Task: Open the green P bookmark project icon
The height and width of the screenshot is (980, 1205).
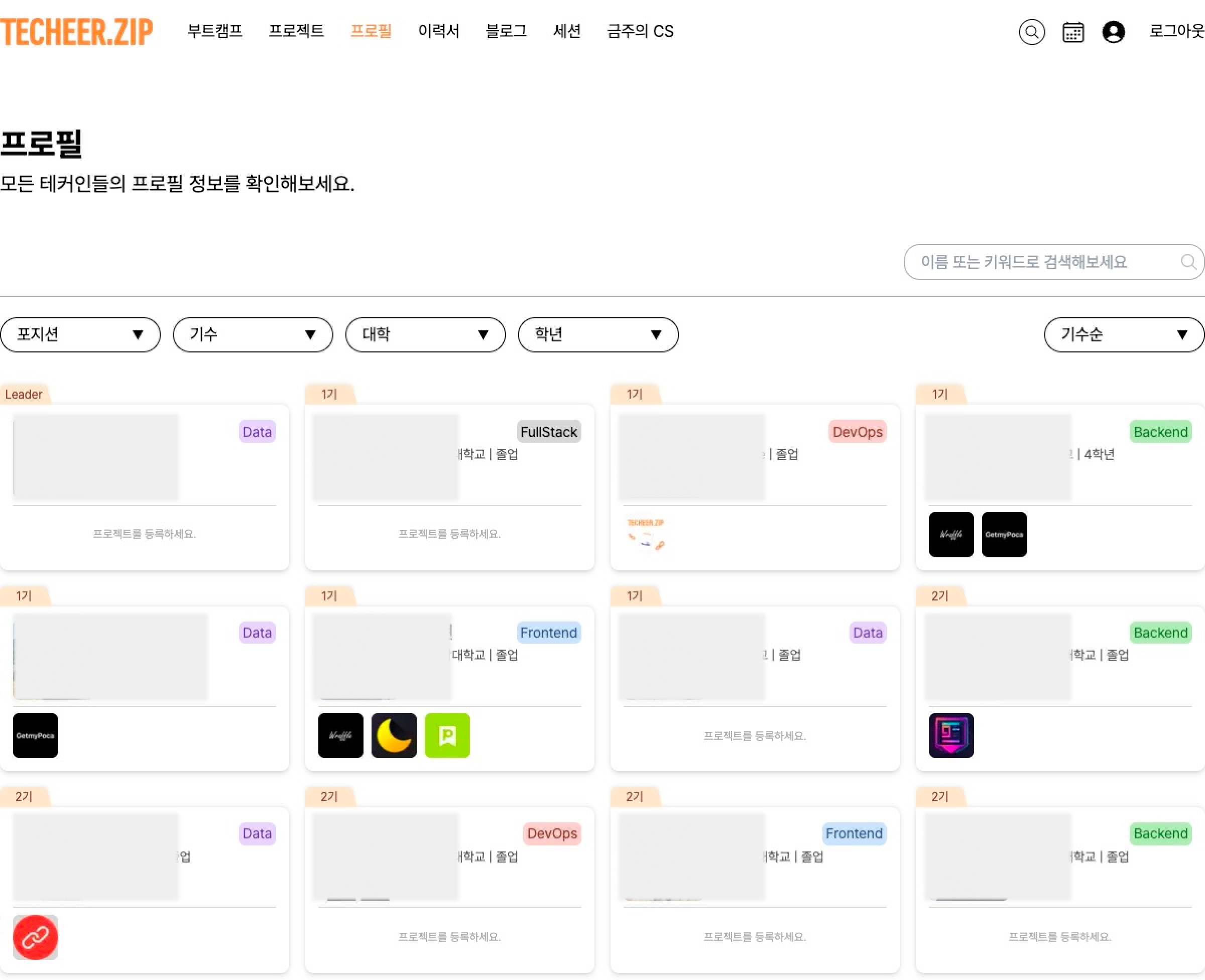Action: (446, 735)
